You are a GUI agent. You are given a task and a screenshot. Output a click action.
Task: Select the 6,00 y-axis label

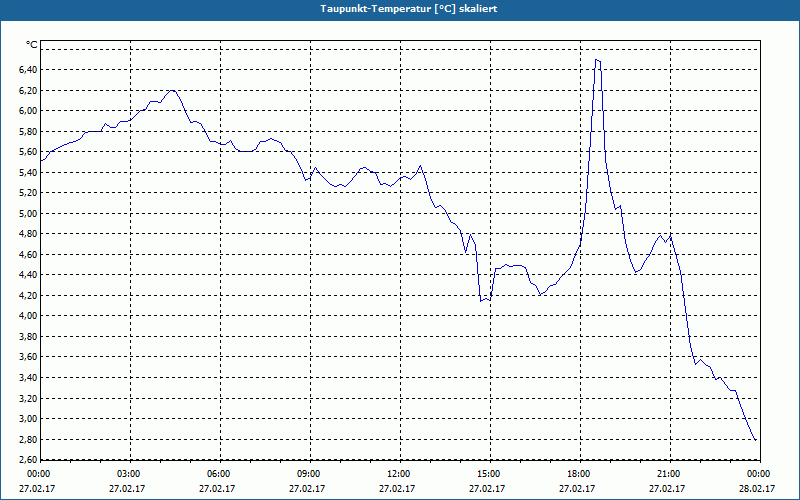(x=28, y=111)
